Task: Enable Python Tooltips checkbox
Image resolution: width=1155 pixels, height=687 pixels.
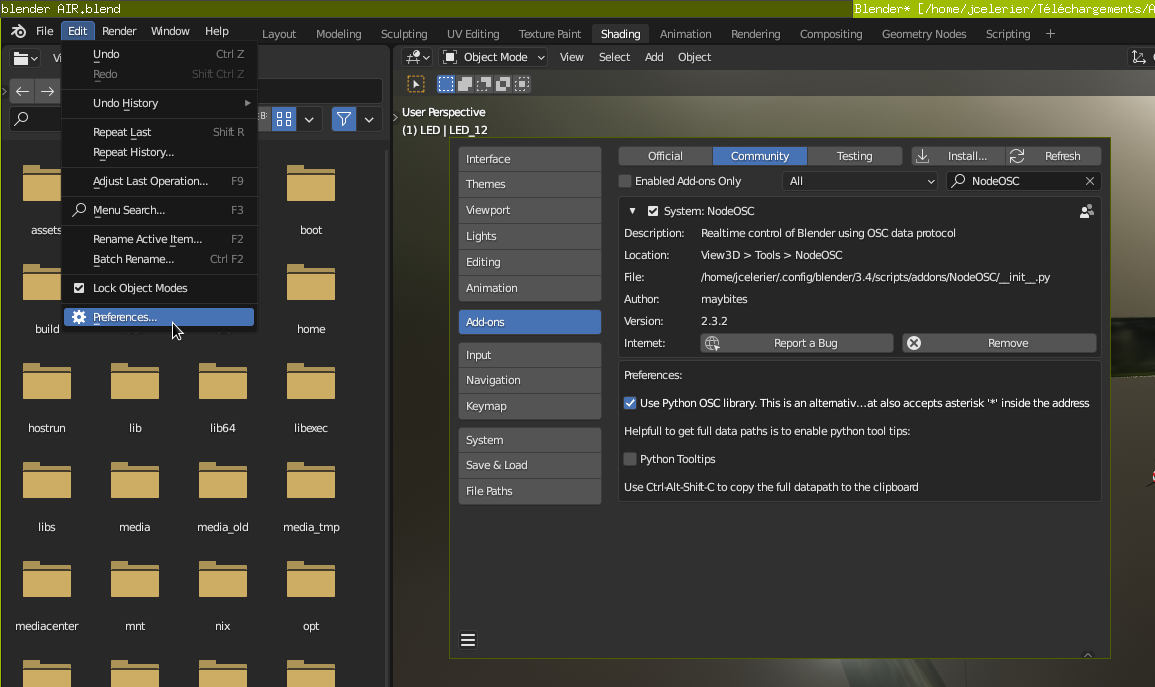Action: 630,459
